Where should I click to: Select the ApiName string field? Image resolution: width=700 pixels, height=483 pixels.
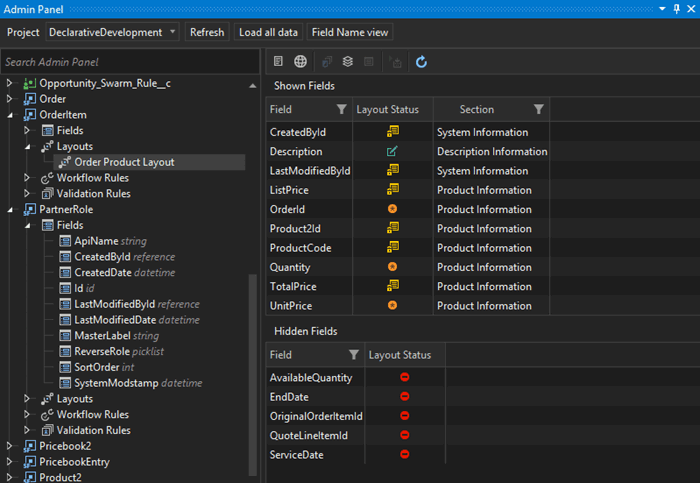click(x=110, y=241)
